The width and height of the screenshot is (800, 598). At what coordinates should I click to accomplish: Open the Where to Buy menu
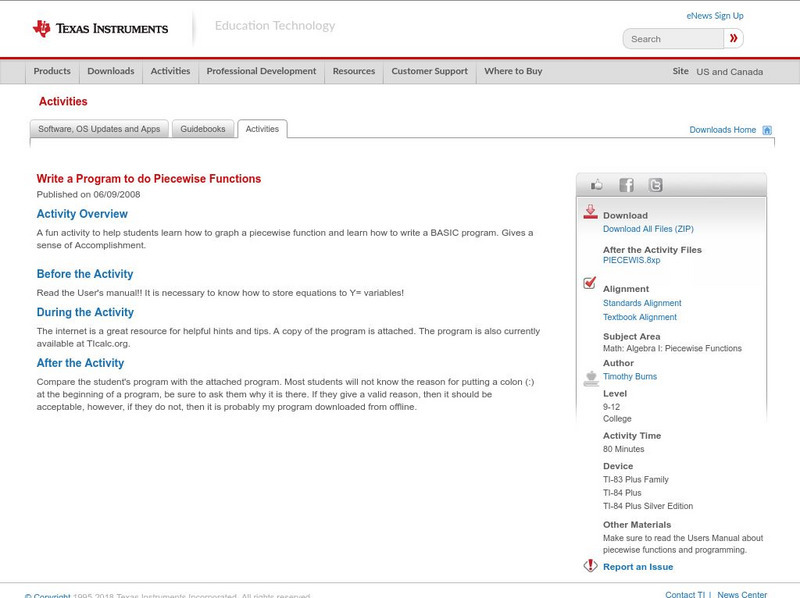coord(513,71)
